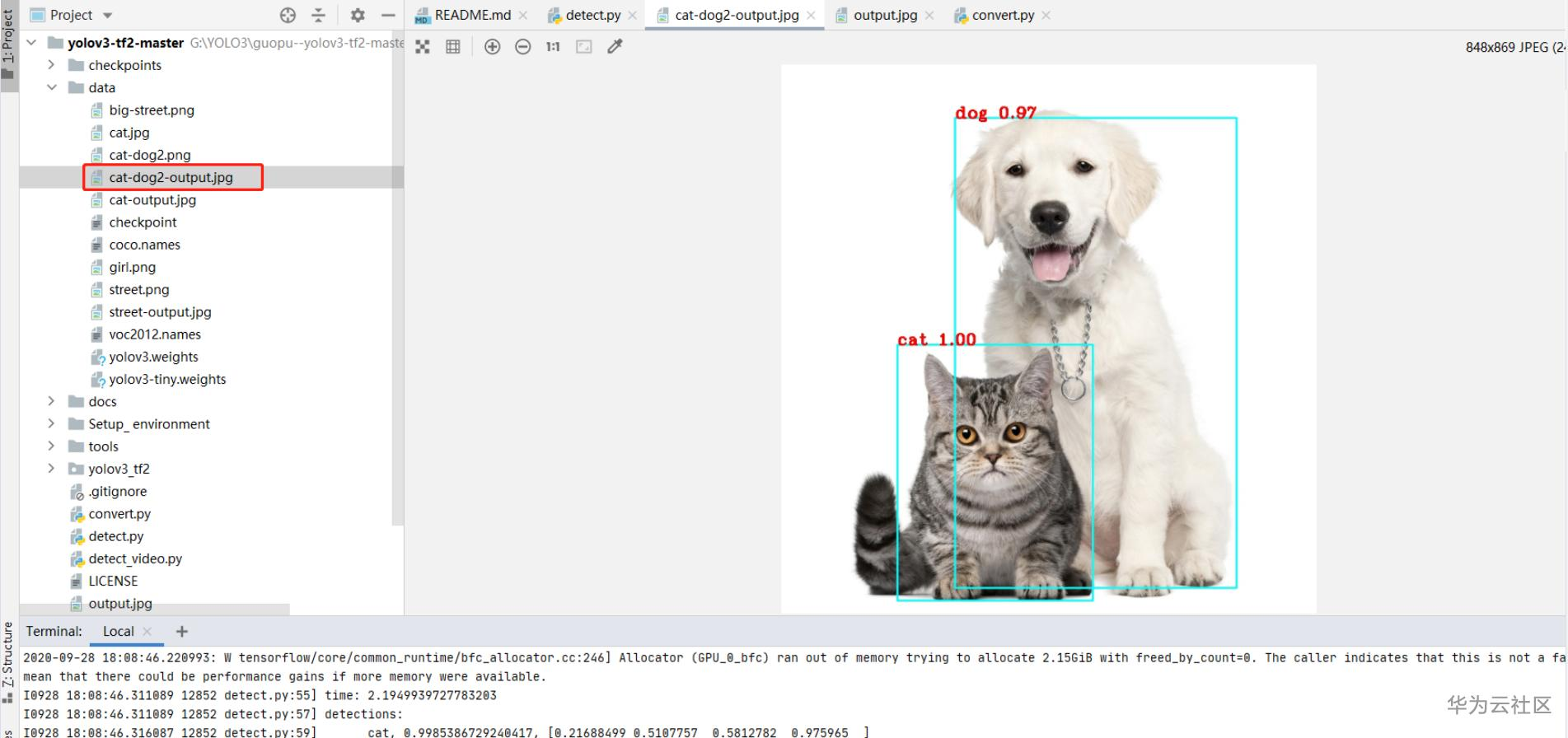Image resolution: width=1568 pixels, height=738 pixels.
Task: Close the detect.py tab
Action: (x=633, y=15)
